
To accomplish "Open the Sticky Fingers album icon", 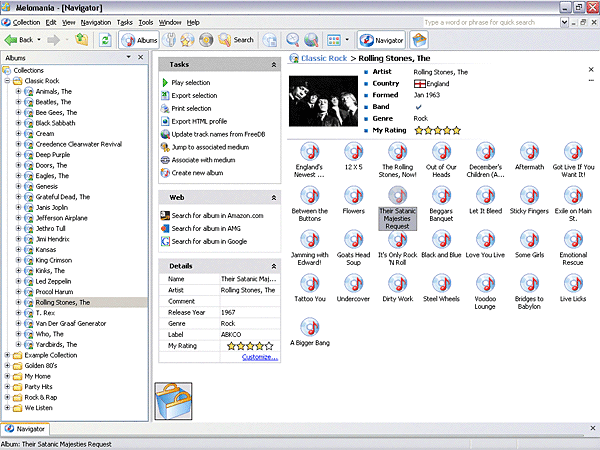I will (x=530, y=193).
